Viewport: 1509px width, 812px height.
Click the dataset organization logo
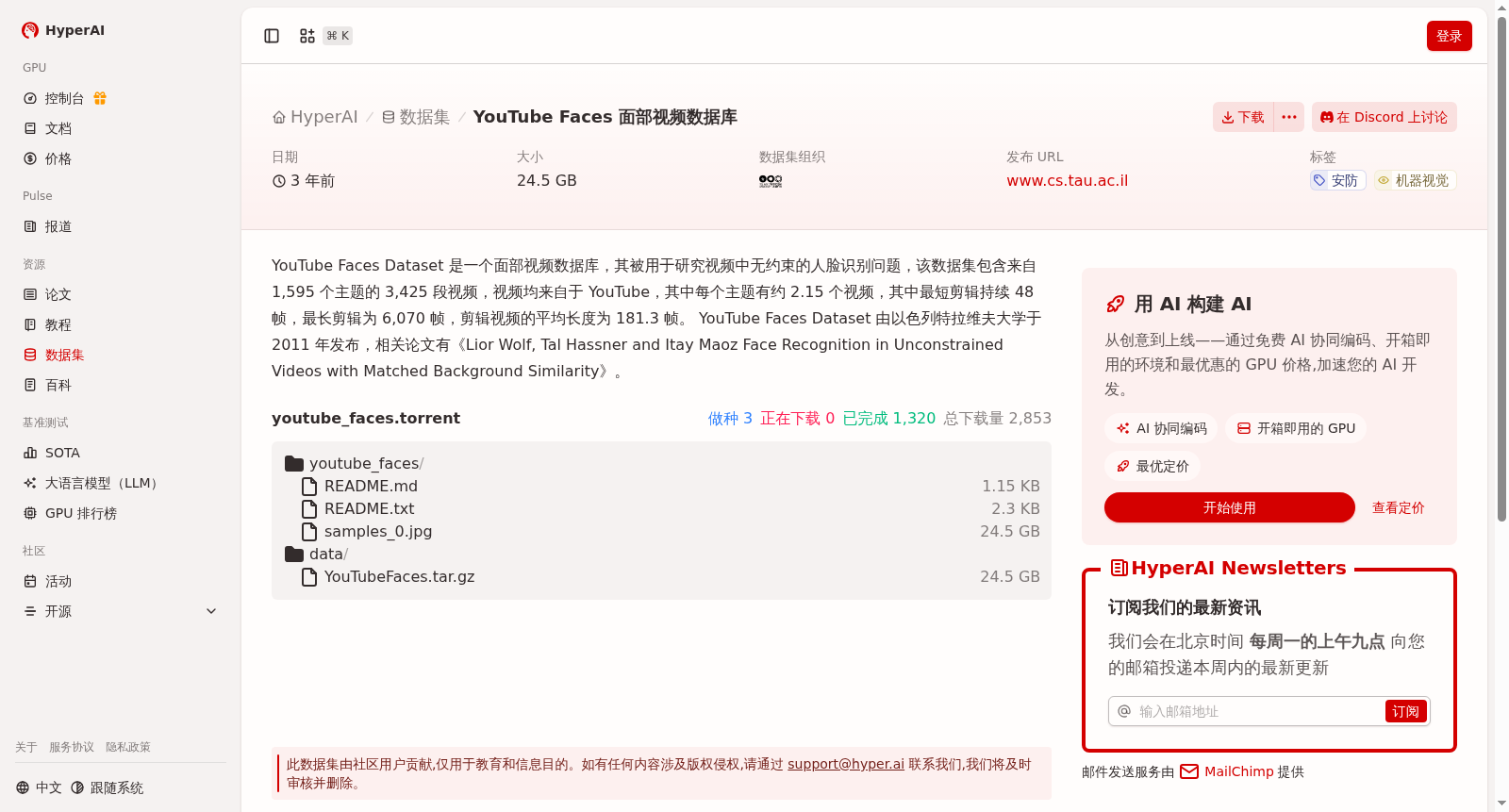point(771,181)
